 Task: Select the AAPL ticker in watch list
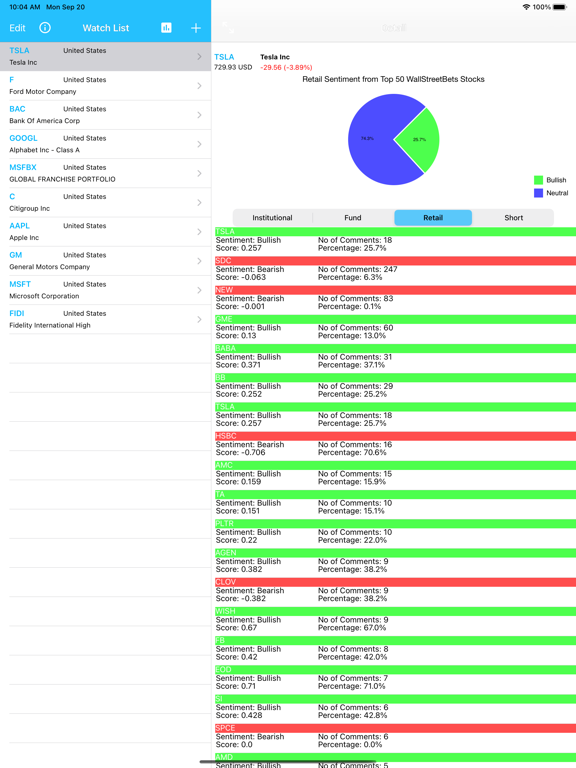click(x=20, y=226)
